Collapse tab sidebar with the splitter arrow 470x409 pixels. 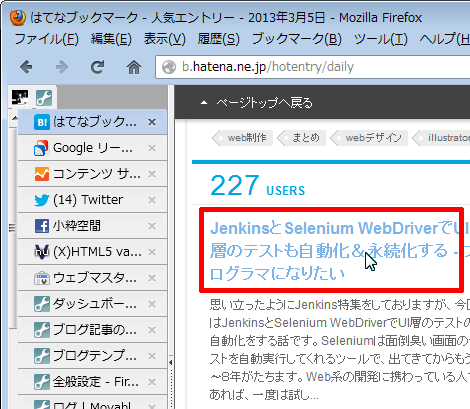[x=171, y=362]
